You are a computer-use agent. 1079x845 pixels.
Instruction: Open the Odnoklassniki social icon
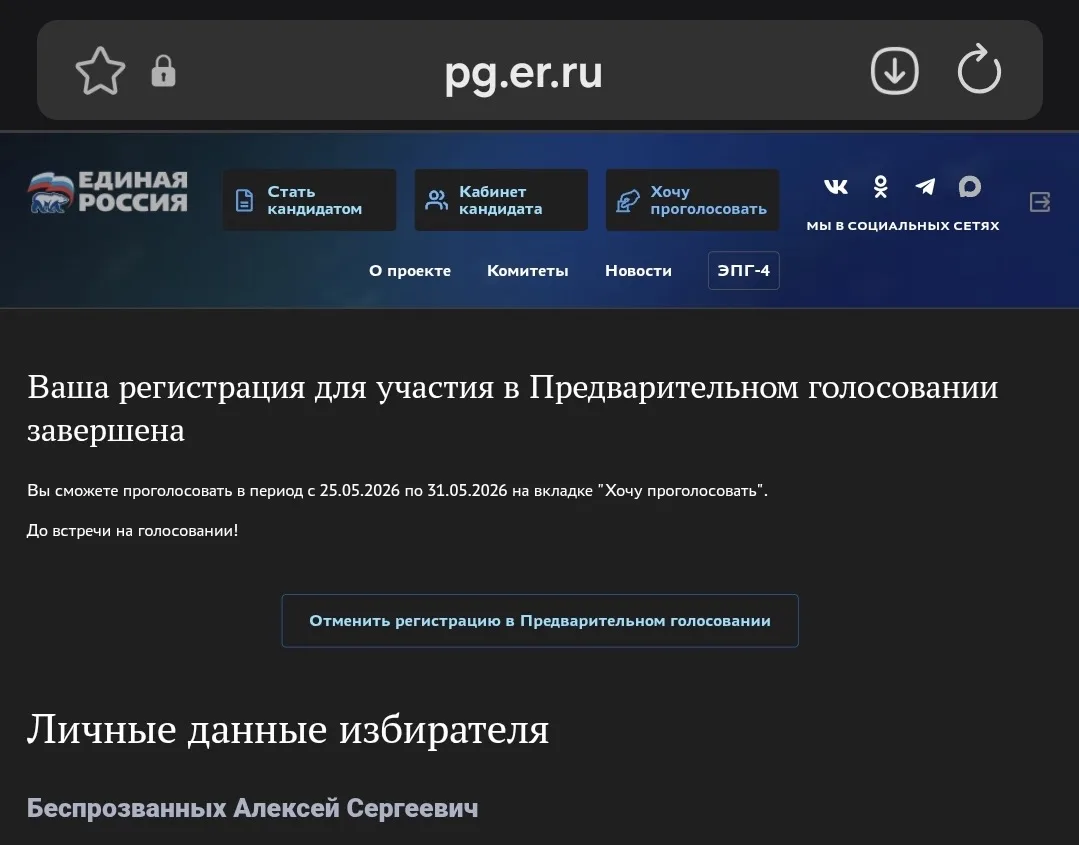pos(880,187)
